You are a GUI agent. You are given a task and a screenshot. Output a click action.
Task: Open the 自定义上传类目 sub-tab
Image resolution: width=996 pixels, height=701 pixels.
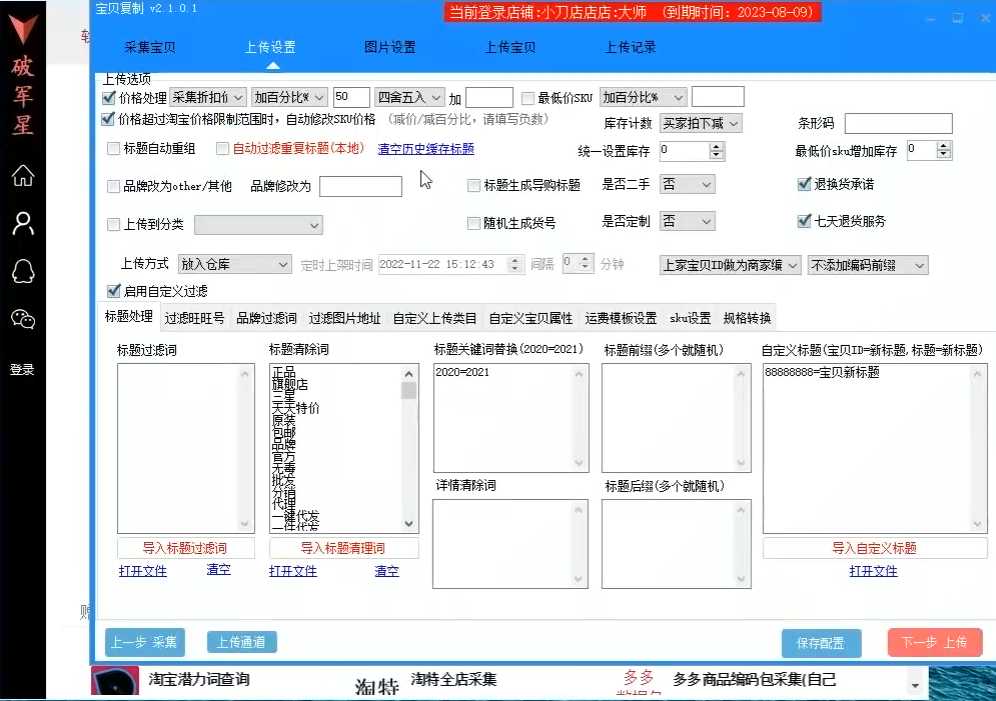pos(435,318)
